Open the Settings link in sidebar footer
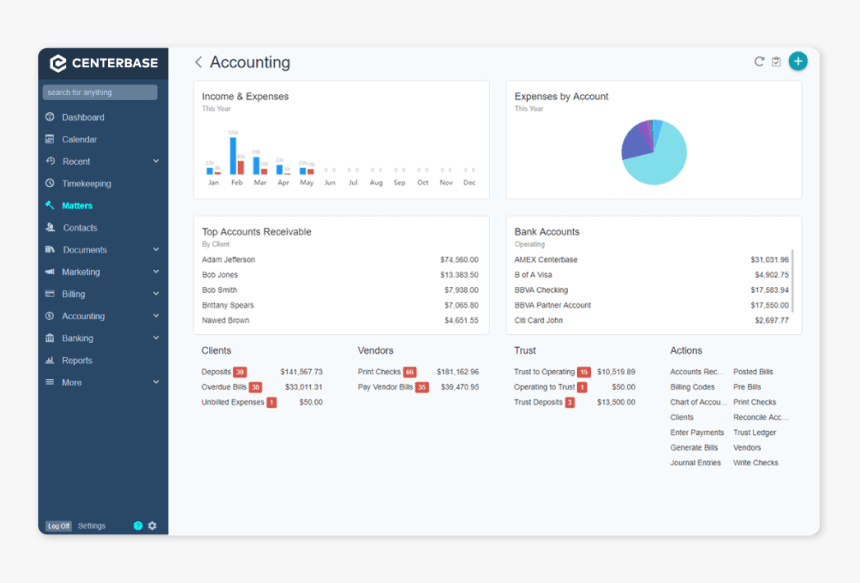The width and height of the screenshot is (860, 583). [x=92, y=525]
